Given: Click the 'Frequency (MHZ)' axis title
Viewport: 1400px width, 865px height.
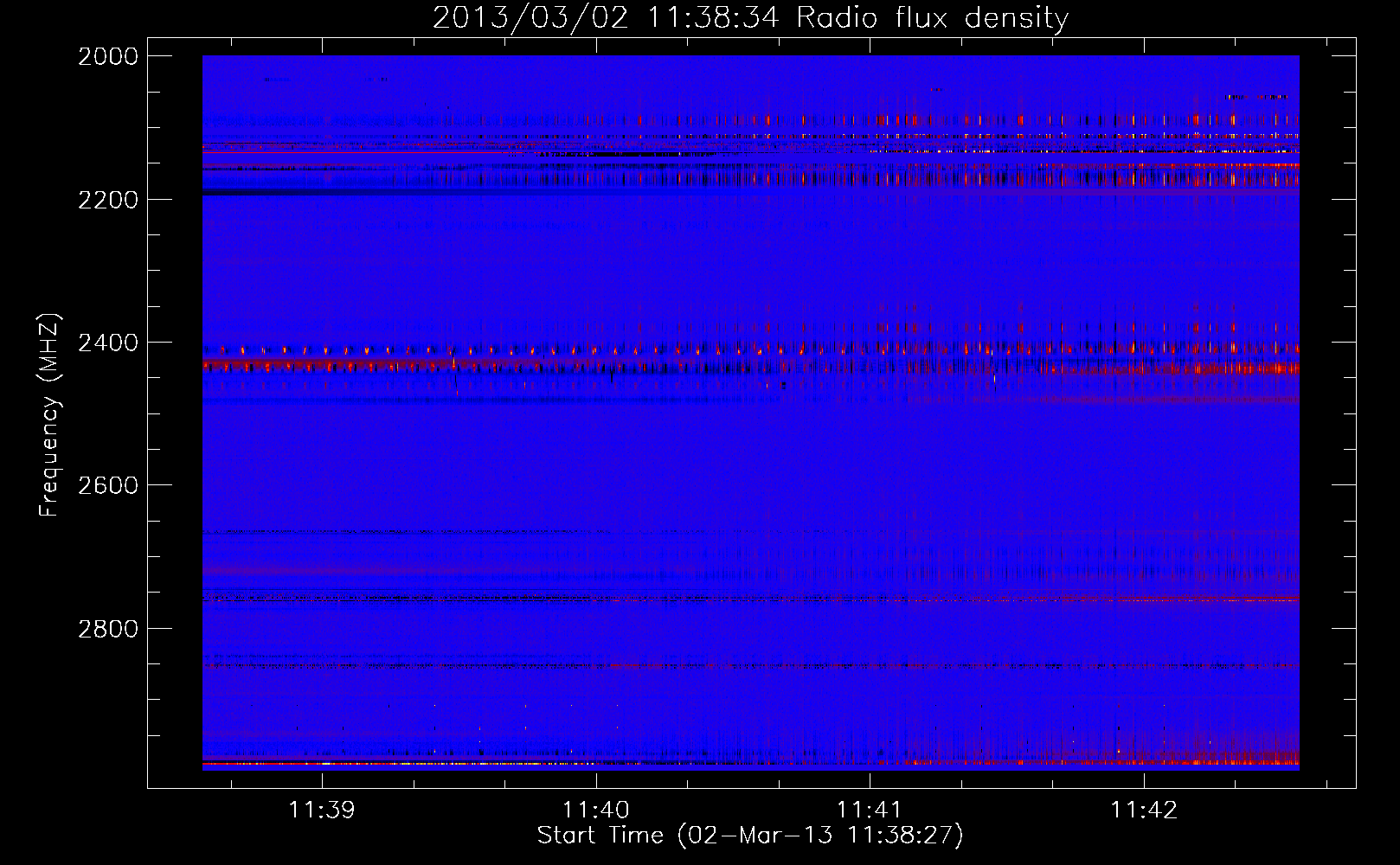Looking at the screenshot, I should (51, 415).
